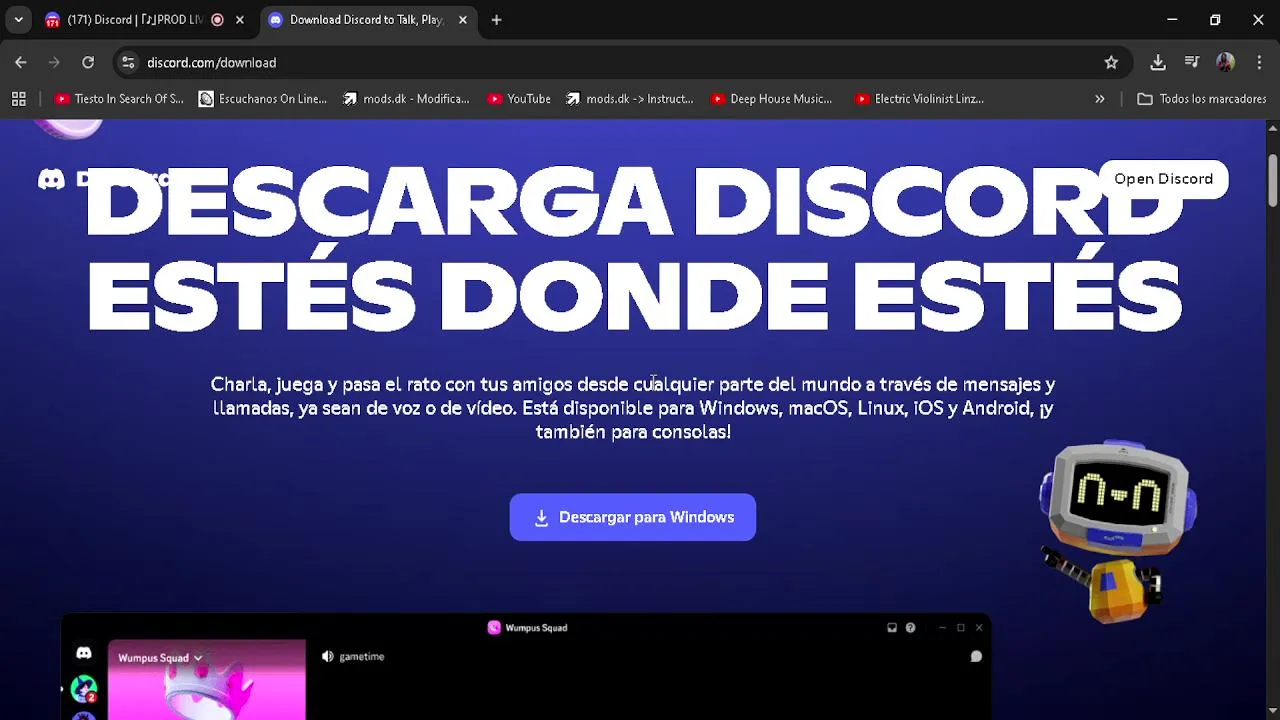Viewport: 1280px width, 720px height.
Task: Open a new tab with plus button
Action: point(496,20)
